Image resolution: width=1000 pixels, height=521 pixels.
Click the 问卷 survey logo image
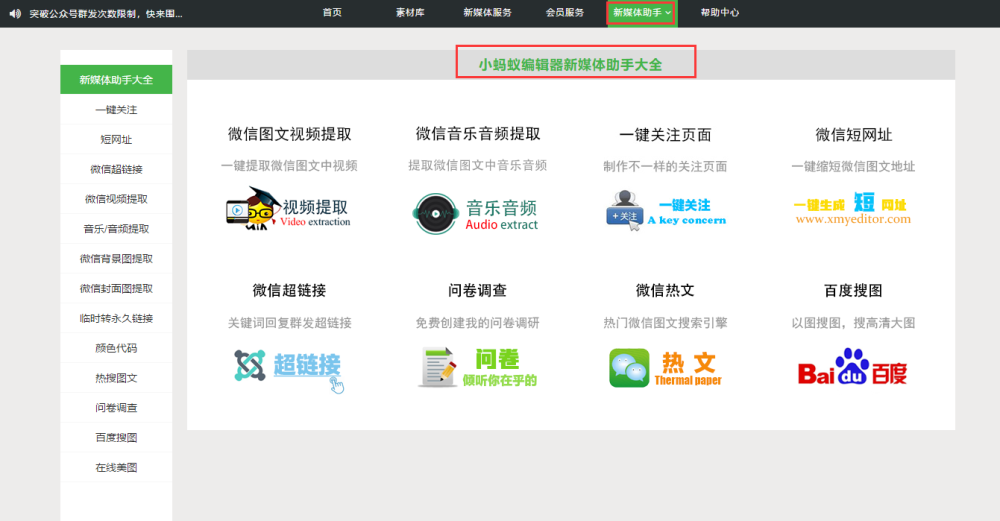point(478,367)
